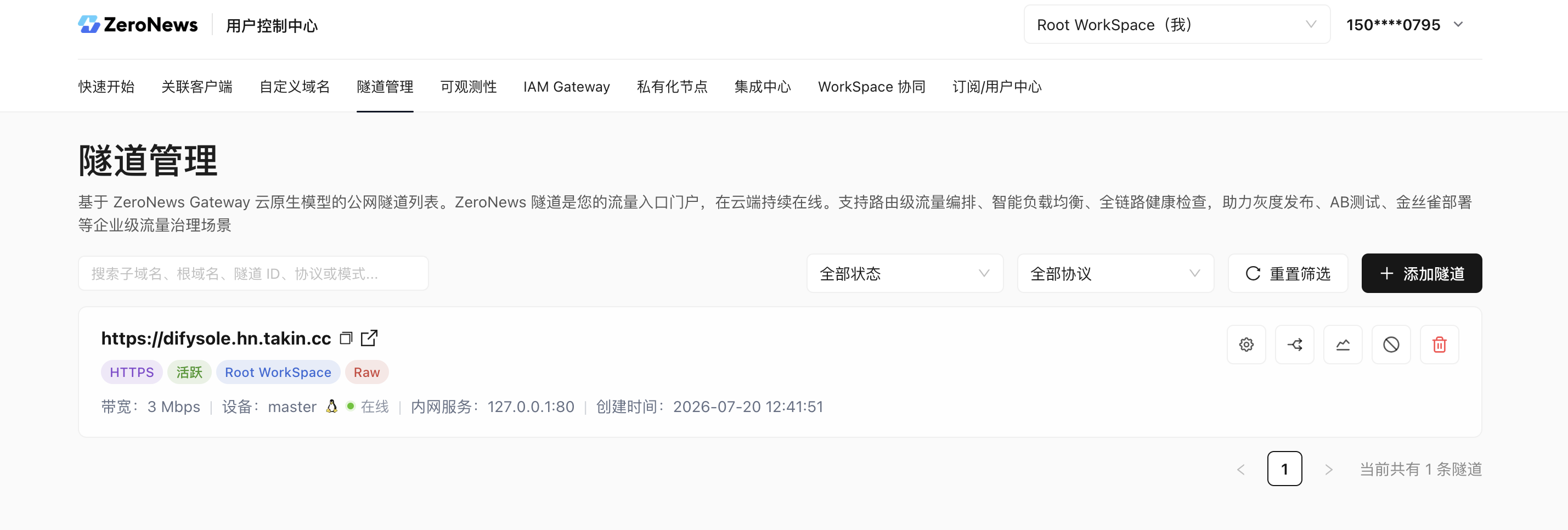Click the 当前共有 1 条隧道 count text
This screenshot has height=530, width=1568.
coord(1421,469)
